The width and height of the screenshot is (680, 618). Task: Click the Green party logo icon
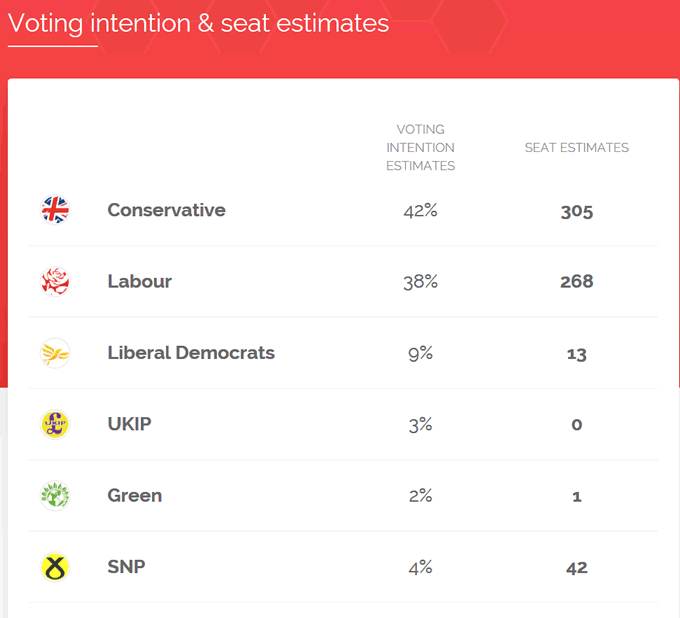point(55,496)
